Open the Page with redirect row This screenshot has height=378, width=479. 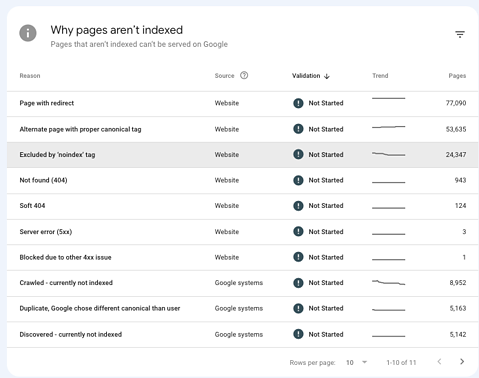click(x=242, y=104)
